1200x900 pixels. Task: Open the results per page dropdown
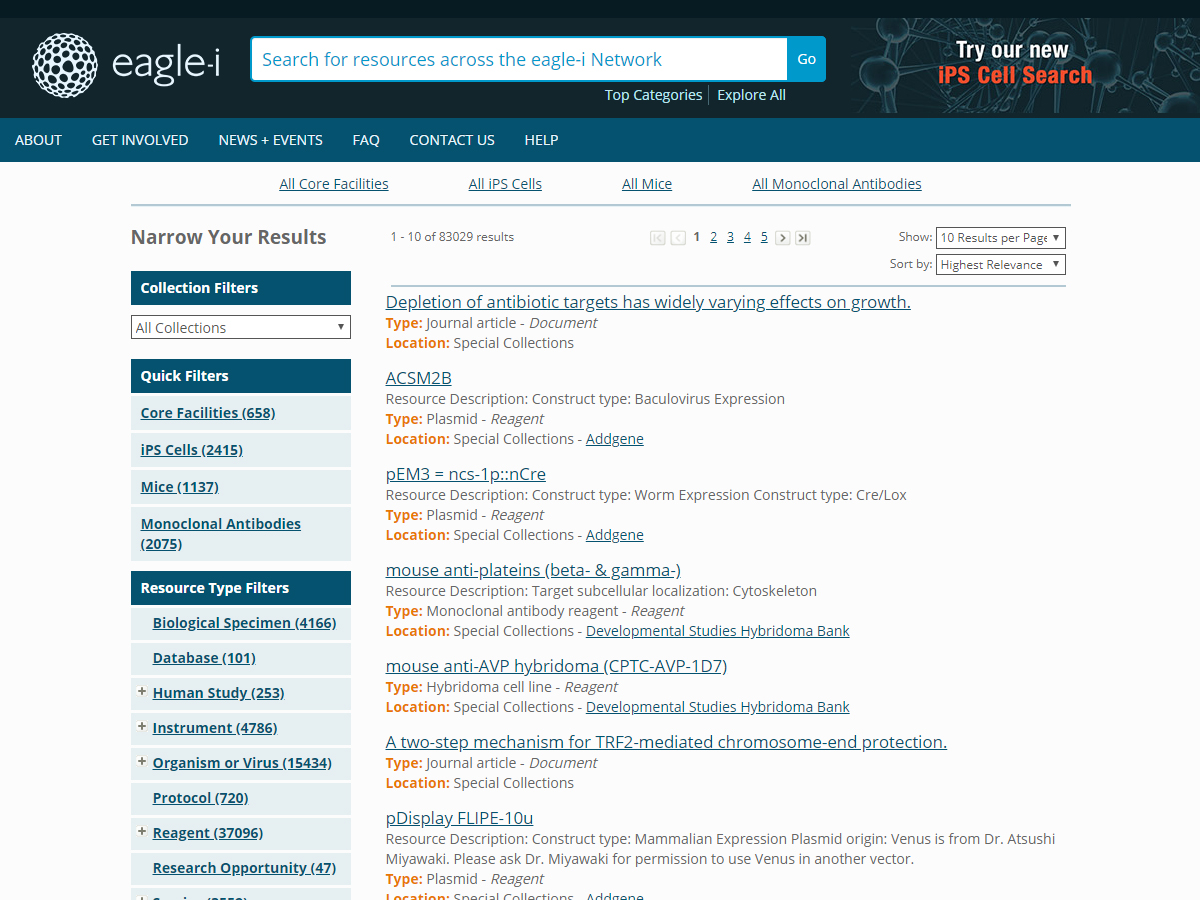coord(1000,238)
